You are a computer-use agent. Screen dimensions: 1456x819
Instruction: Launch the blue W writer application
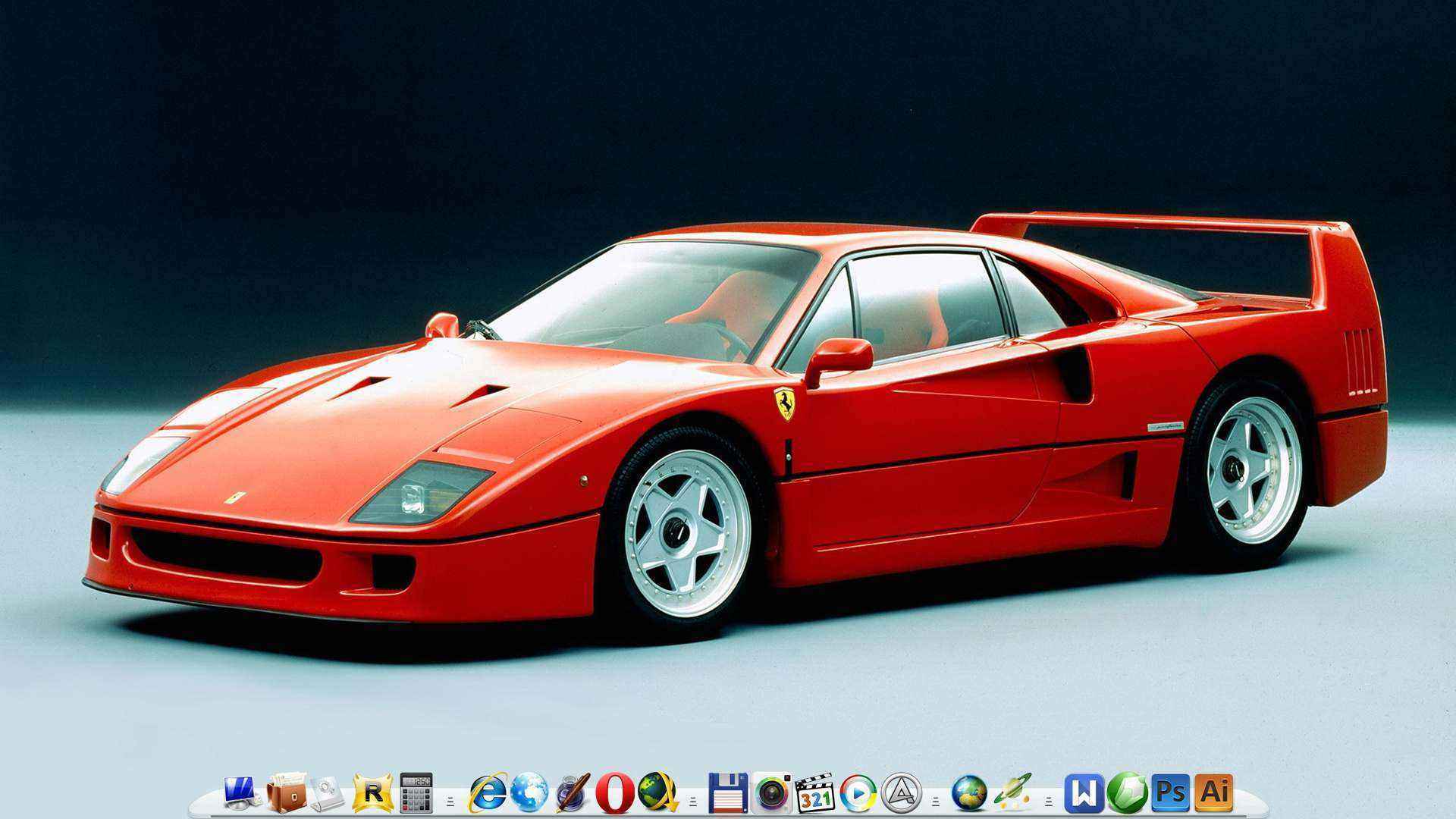click(1084, 793)
